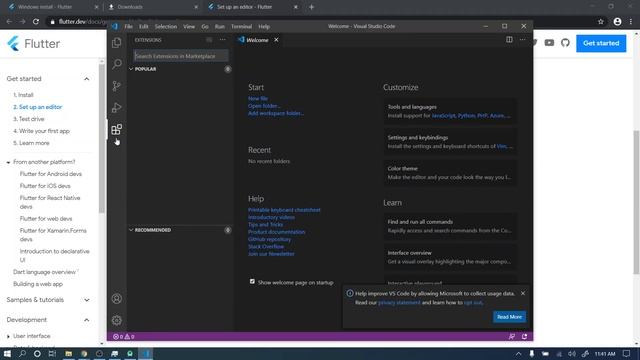Click the errors and warnings status indicator
The image size is (640, 360).
124,337
